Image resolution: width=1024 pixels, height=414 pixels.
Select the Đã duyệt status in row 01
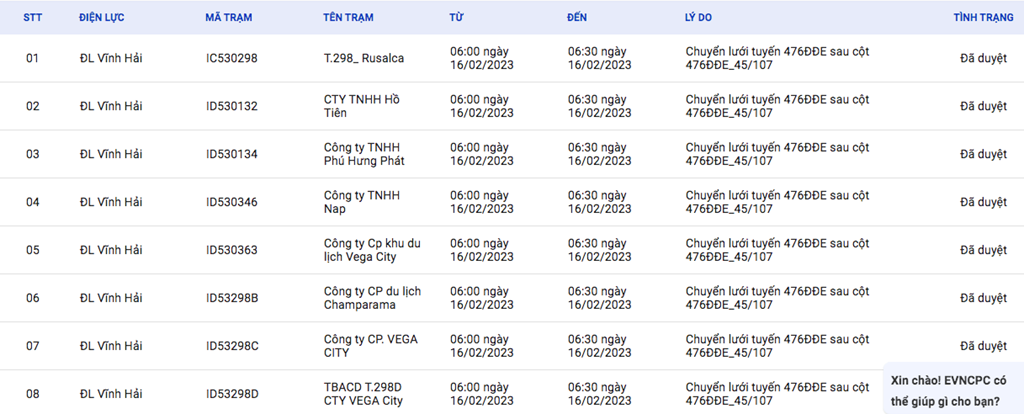tap(983, 58)
